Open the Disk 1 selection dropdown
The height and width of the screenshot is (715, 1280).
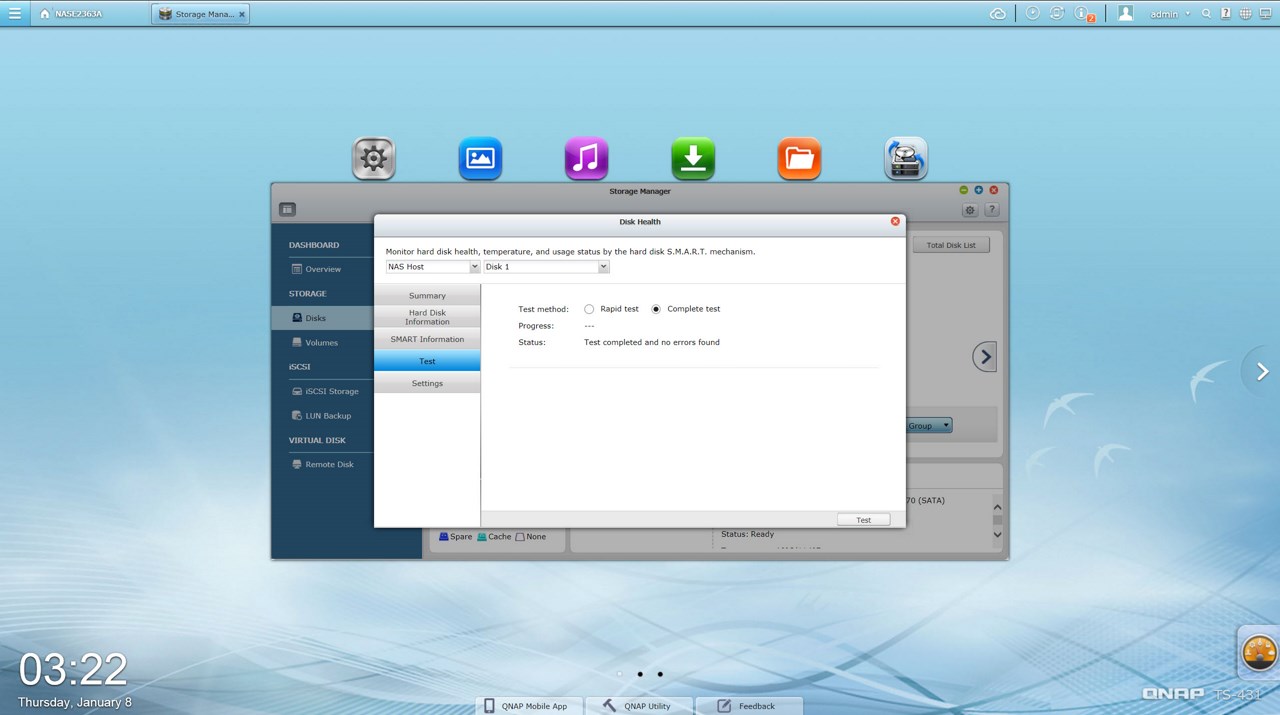[546, 267]
